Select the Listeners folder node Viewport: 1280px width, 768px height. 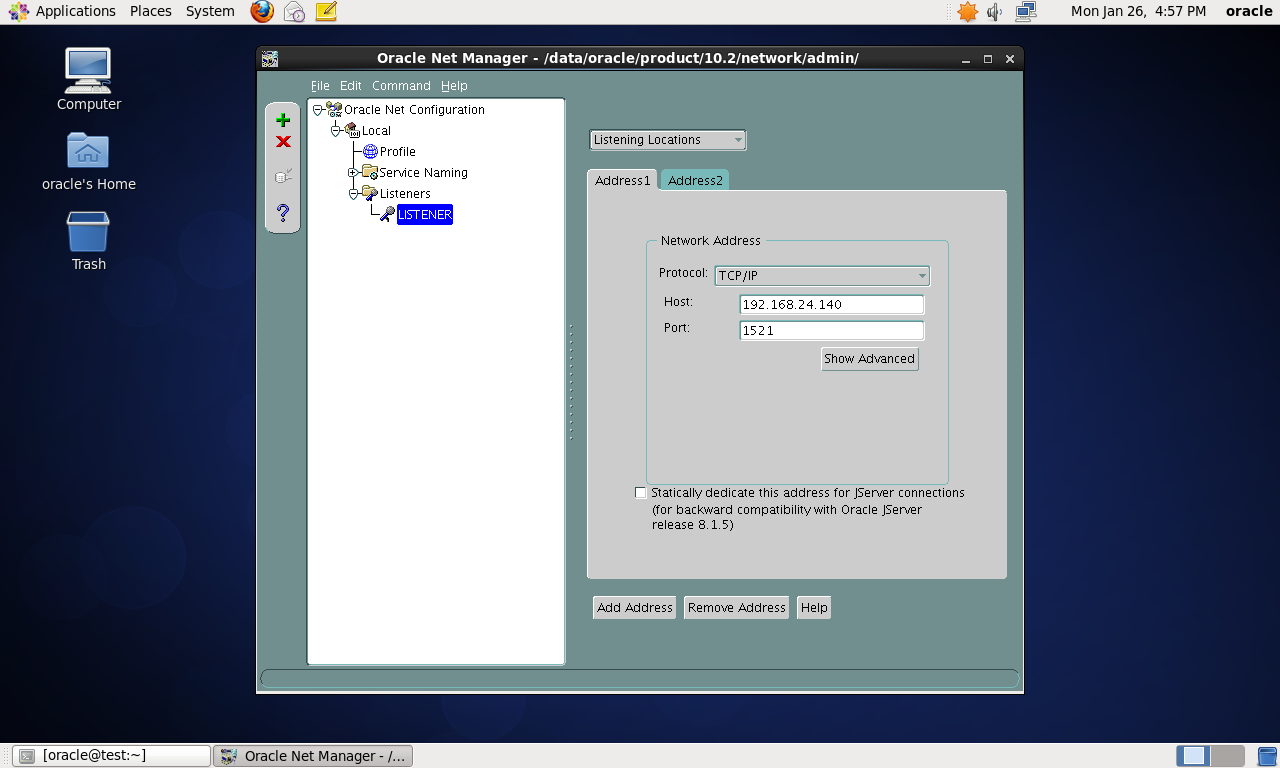coord(405,194)
